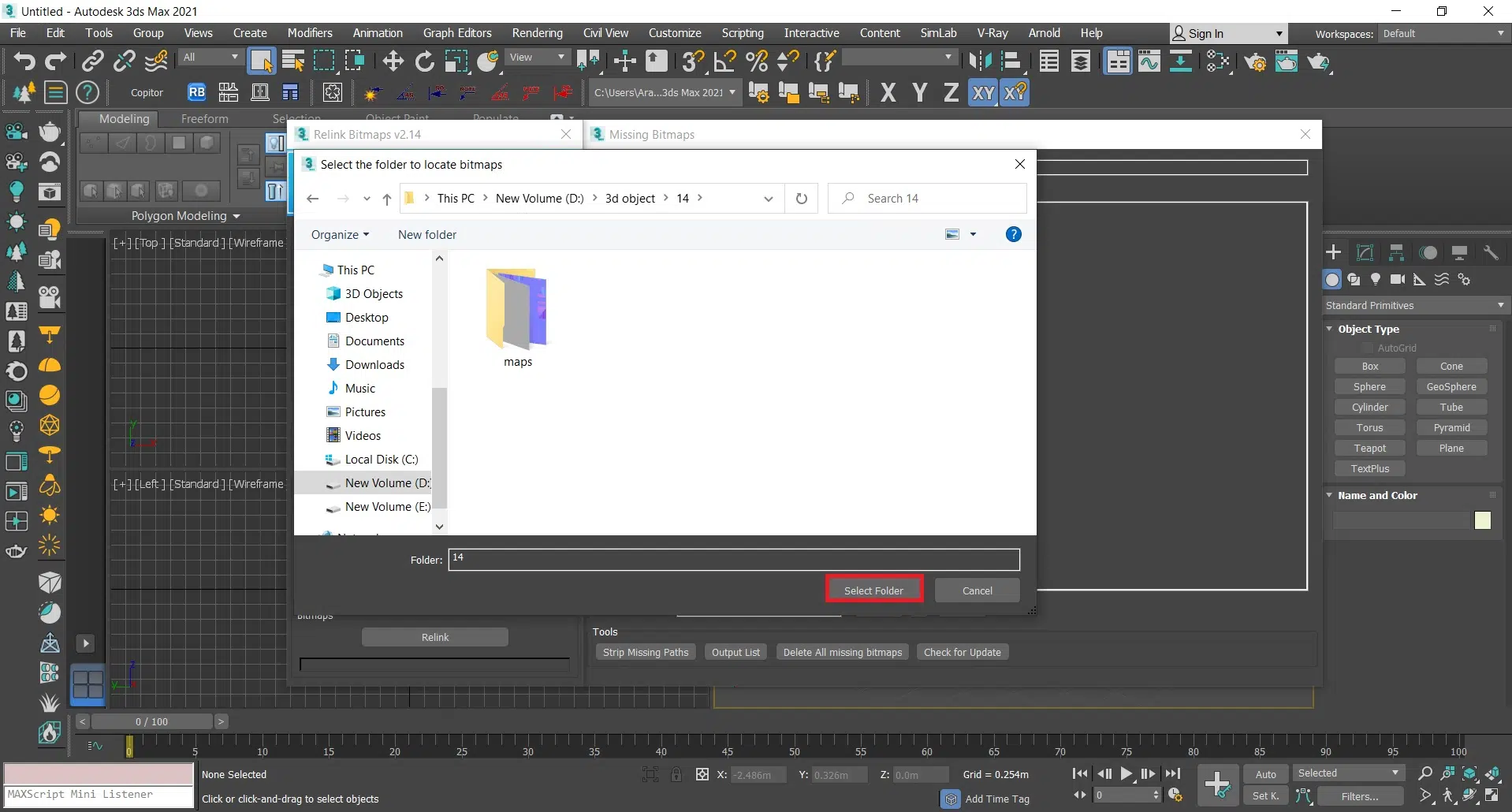Toggle the Auto key mode button

pos(1265,774)
